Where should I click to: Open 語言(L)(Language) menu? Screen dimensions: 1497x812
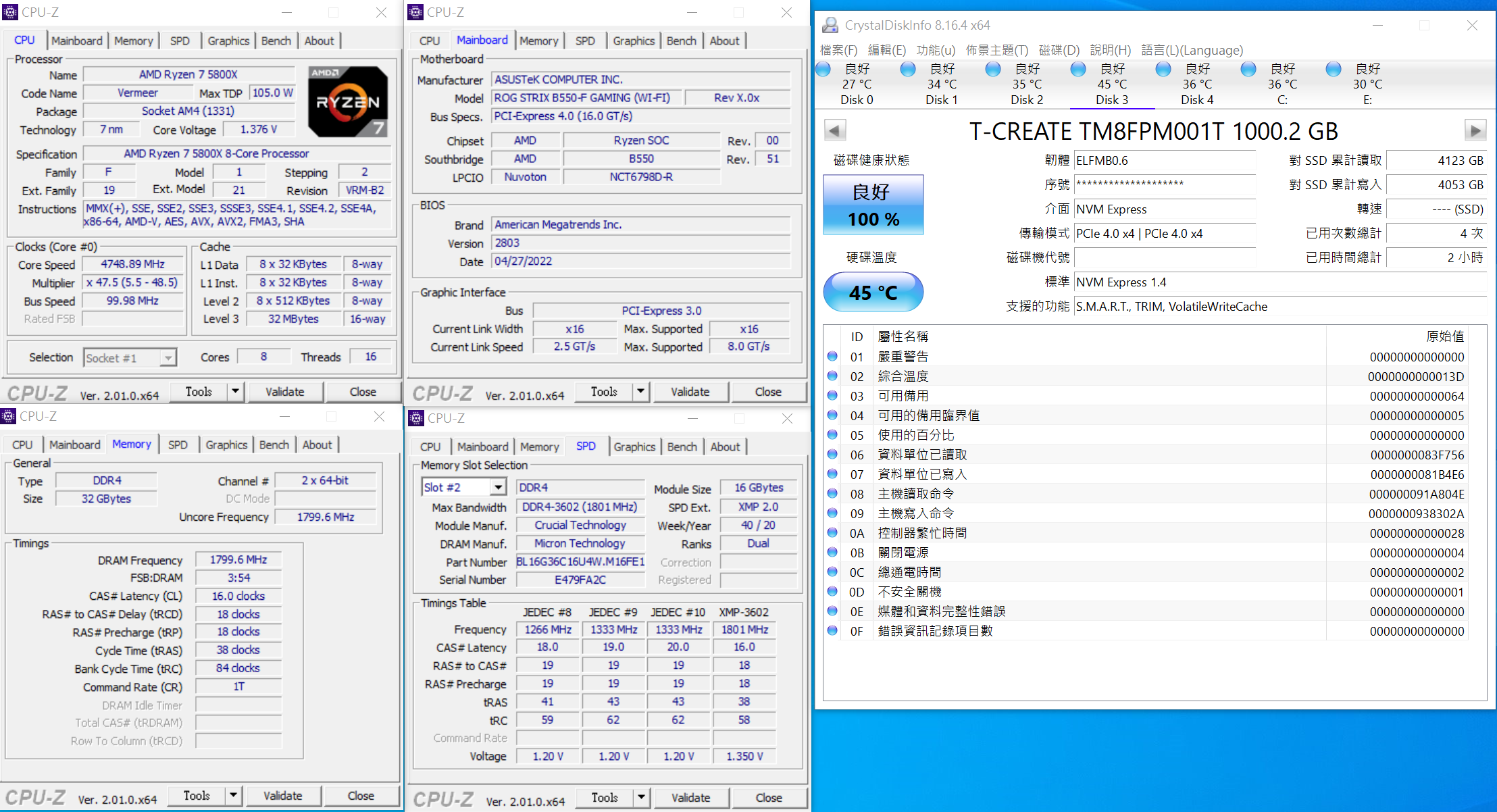[x=1192, y=50]
